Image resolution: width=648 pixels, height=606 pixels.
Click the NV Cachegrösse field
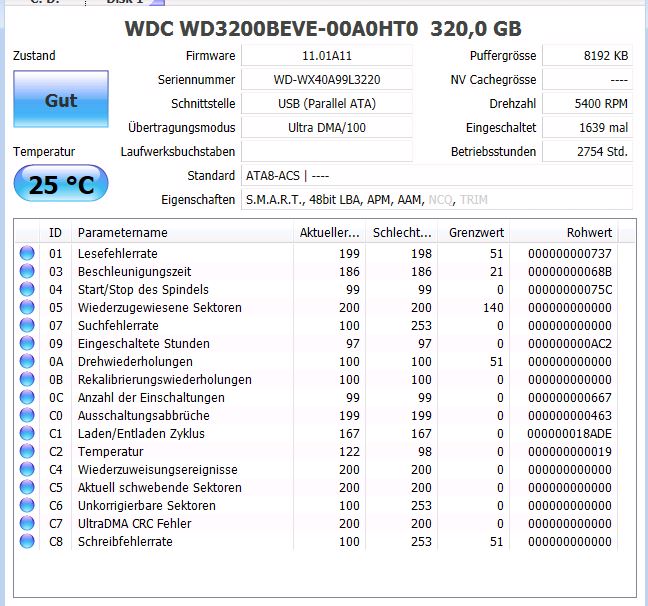587,80
